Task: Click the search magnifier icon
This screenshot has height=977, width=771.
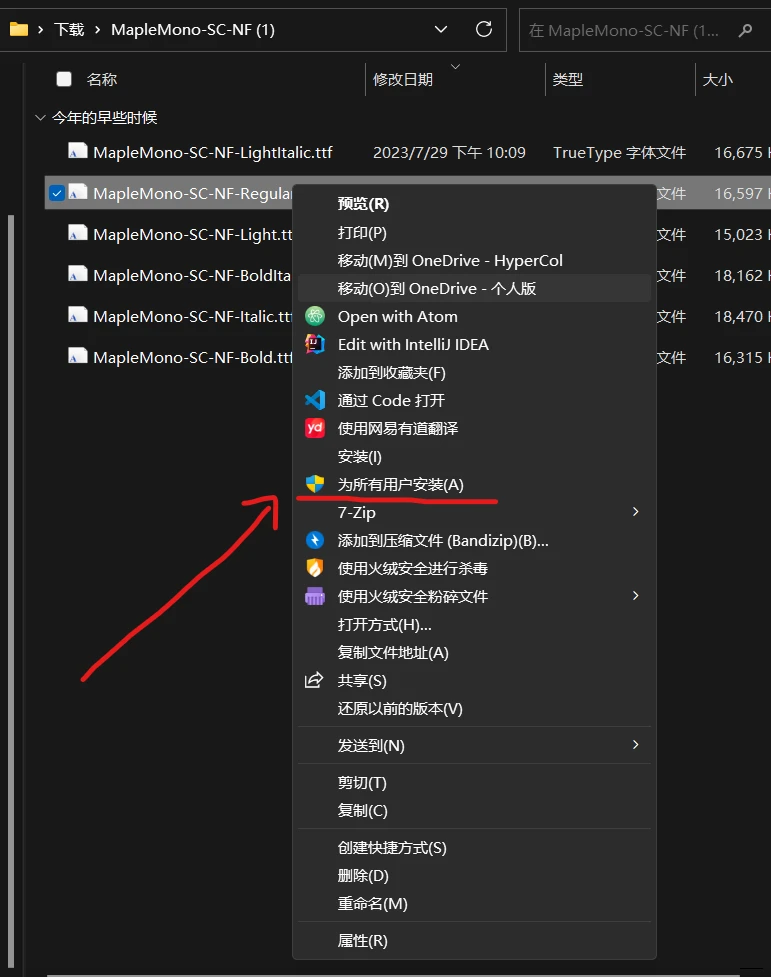Action: coord(745,30)
